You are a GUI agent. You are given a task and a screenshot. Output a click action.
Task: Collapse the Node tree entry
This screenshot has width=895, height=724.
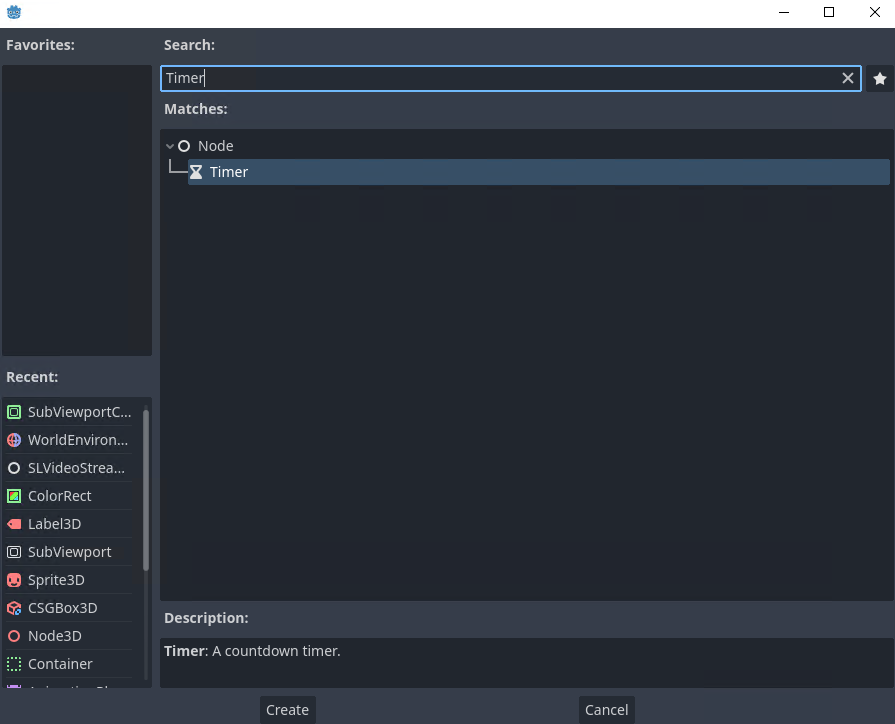[x=170, y=146]
